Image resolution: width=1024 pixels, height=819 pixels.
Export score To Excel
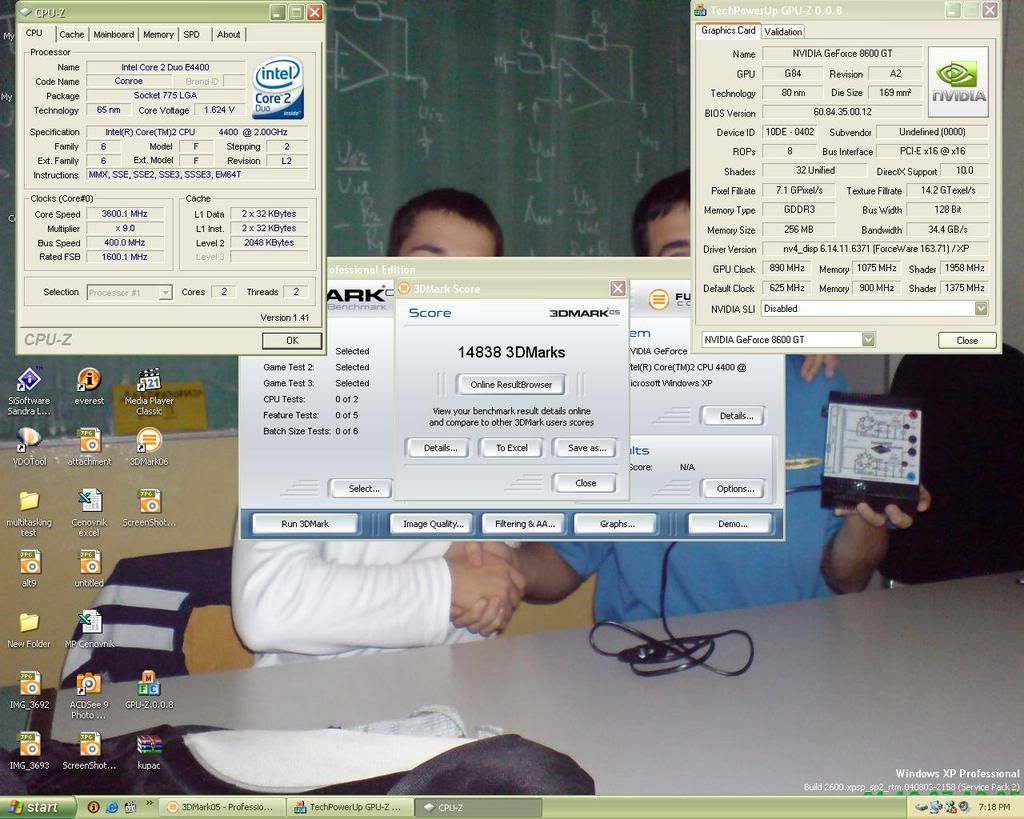511,448
